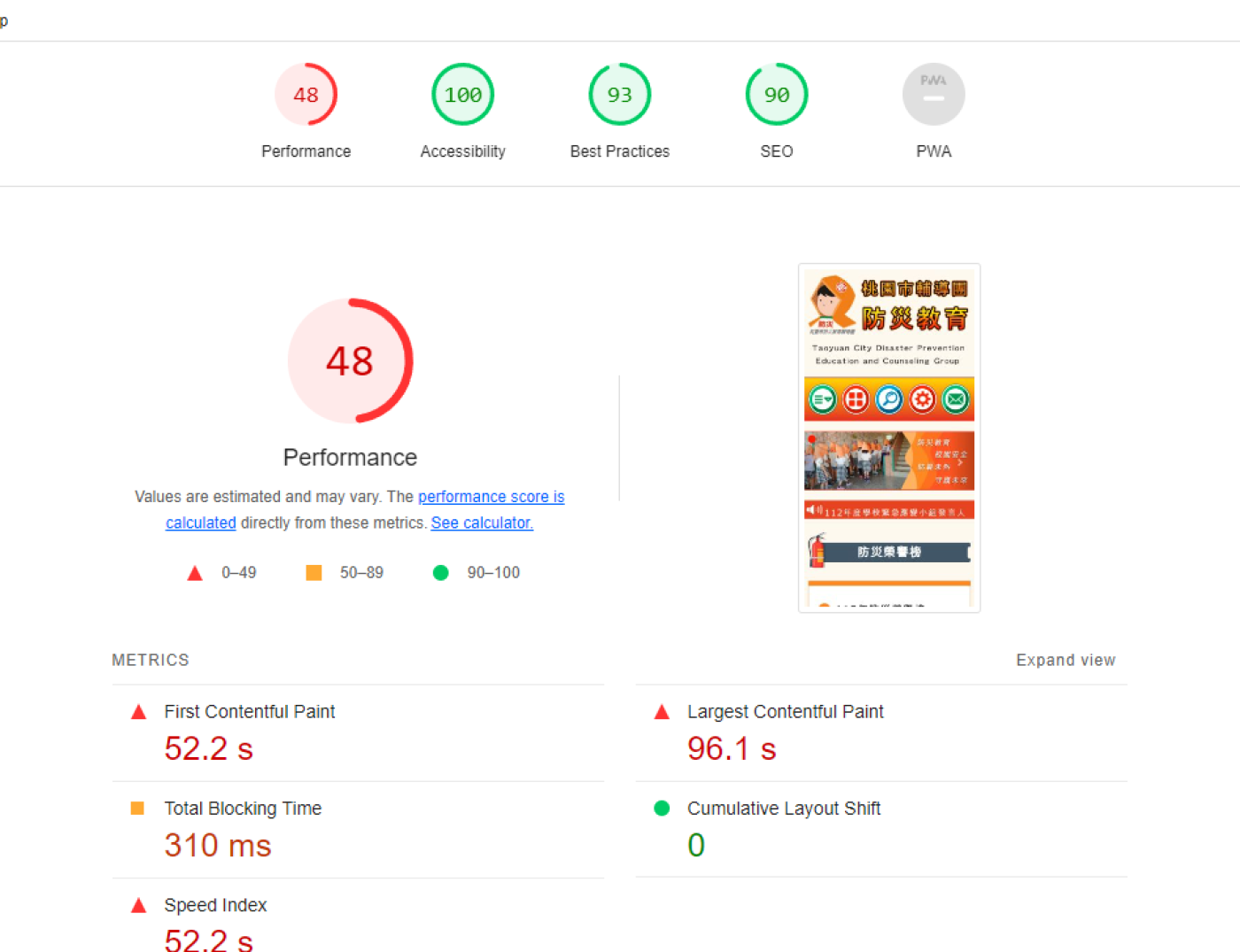The width and height of the screenshot is (1240, 952).
Task: Click the Best Practices category label
Action: pos(619,151)
